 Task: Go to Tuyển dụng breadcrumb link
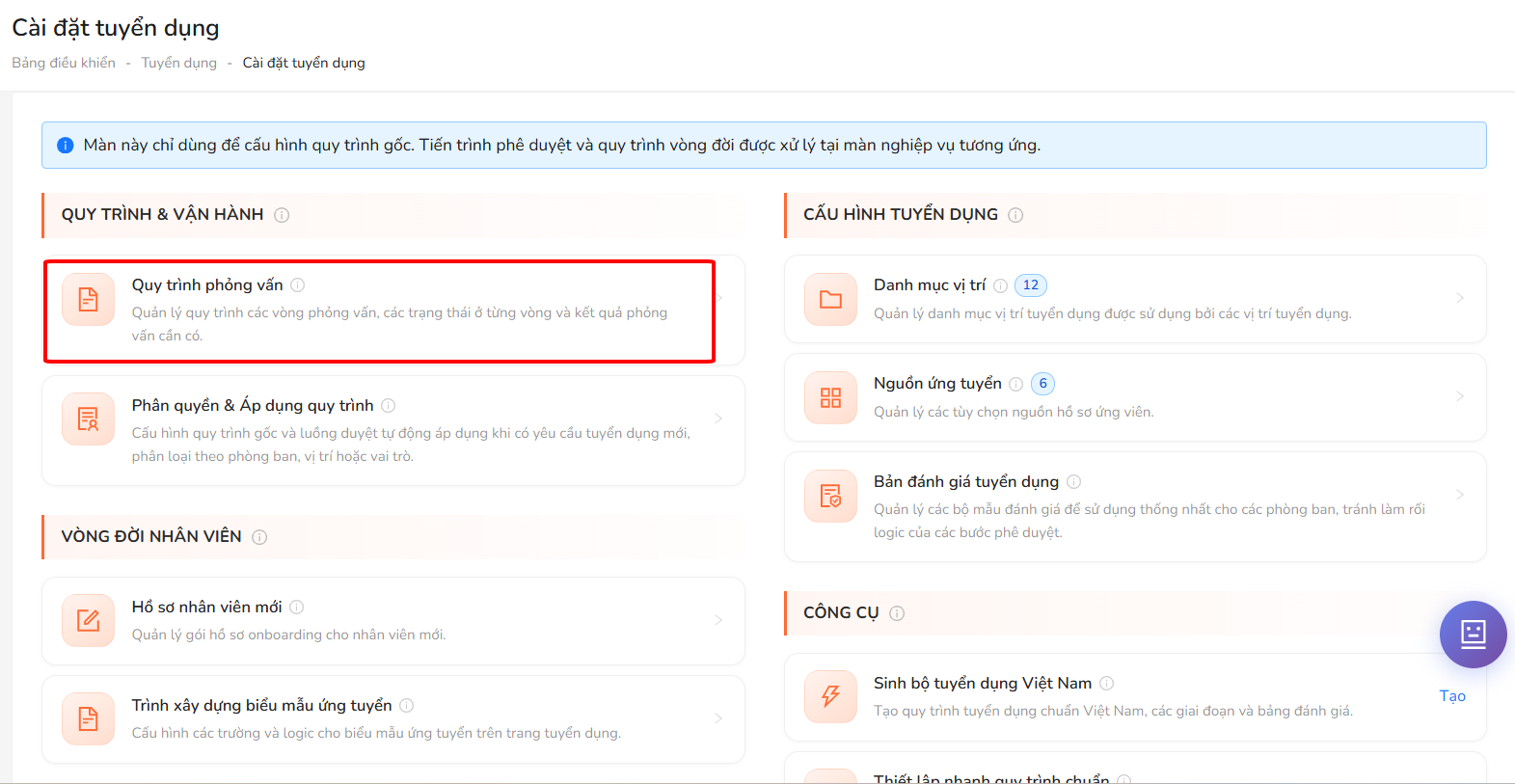click(179, 63)
